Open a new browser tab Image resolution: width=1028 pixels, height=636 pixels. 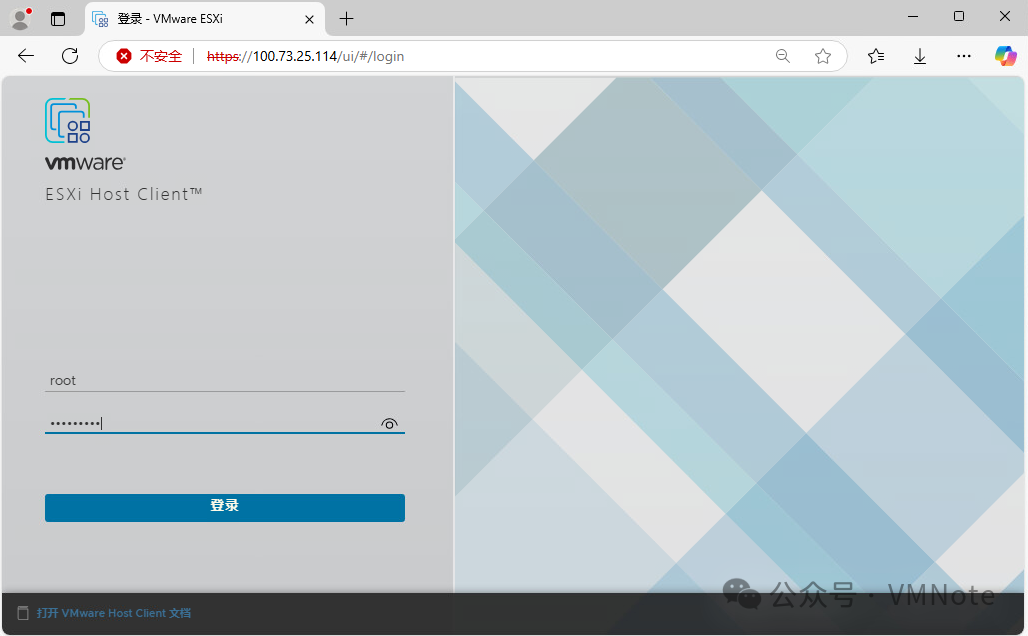click(x=346, y=19)
